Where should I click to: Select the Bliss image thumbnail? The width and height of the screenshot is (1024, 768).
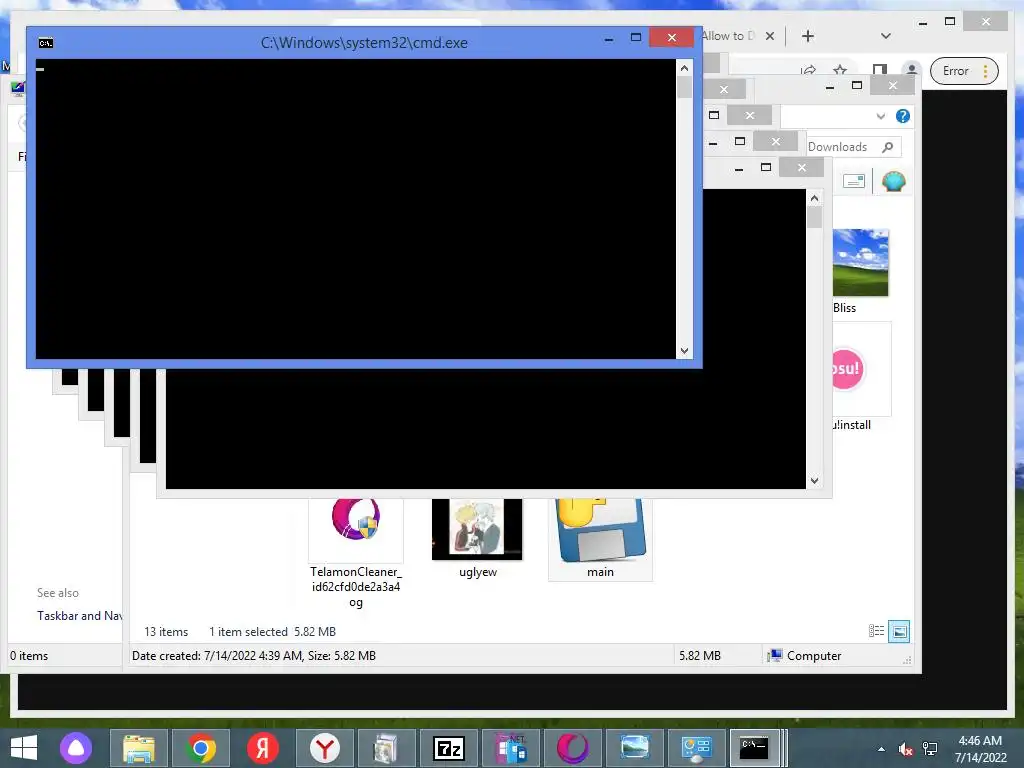(861, 263)
